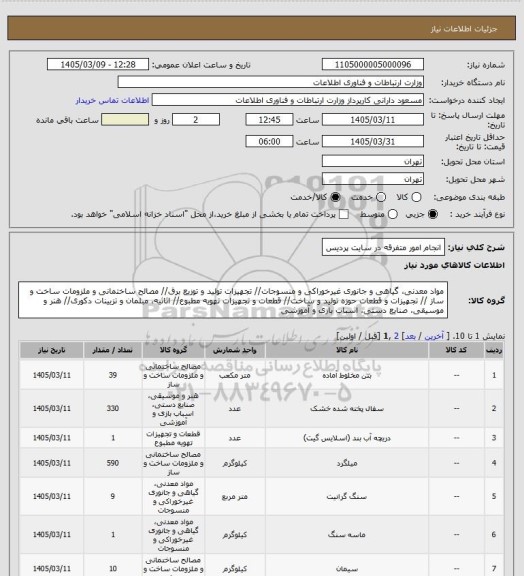Toggle the اسناد خزانه اسلامی payment checkbox

click(x=344, y=214)
